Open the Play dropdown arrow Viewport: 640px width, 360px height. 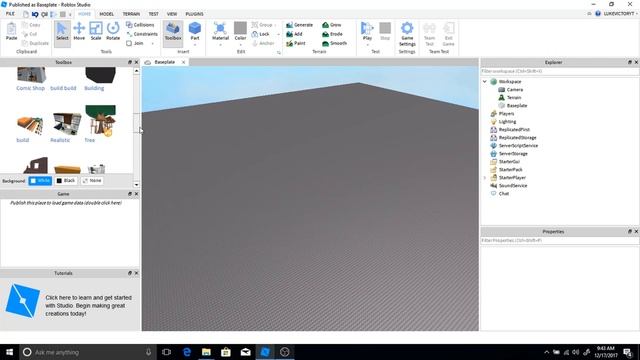point(367,44)
